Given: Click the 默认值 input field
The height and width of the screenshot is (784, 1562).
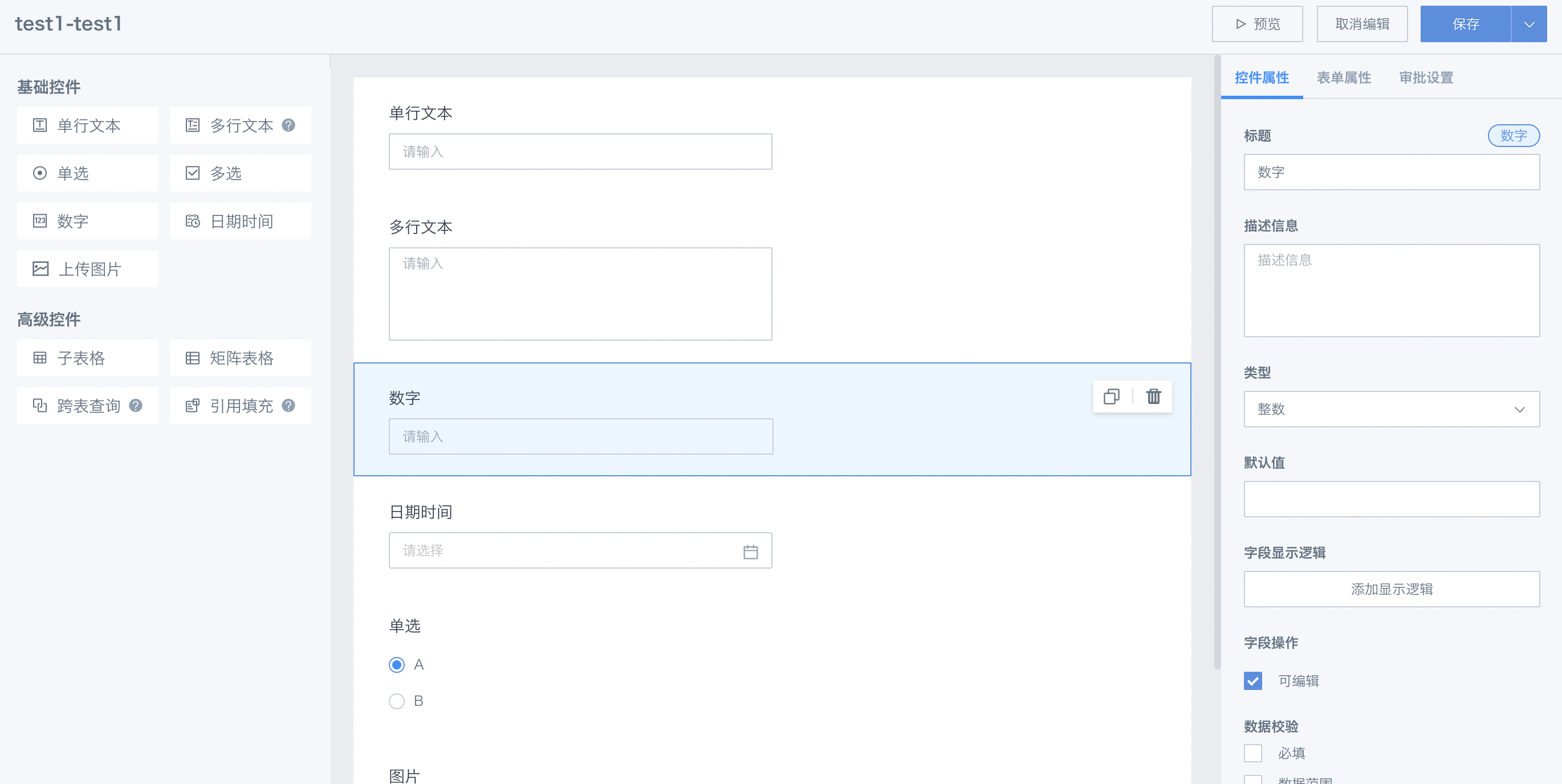Looking at the screenshot, I should (x=1392, y=499).
